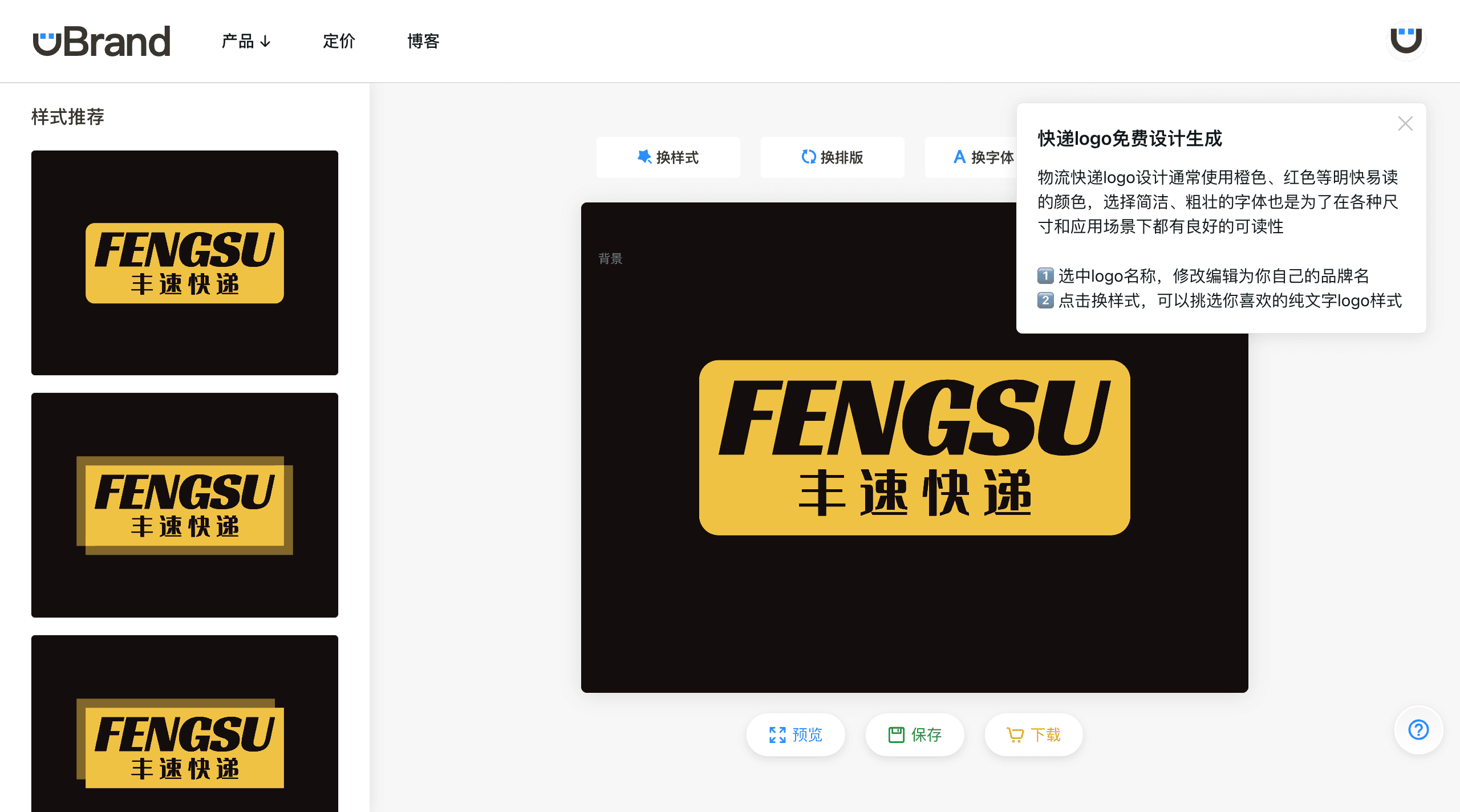Viewport: 1460px width, 812px height.
Task: Click the 换样式 button
Action: coord(668,157)
